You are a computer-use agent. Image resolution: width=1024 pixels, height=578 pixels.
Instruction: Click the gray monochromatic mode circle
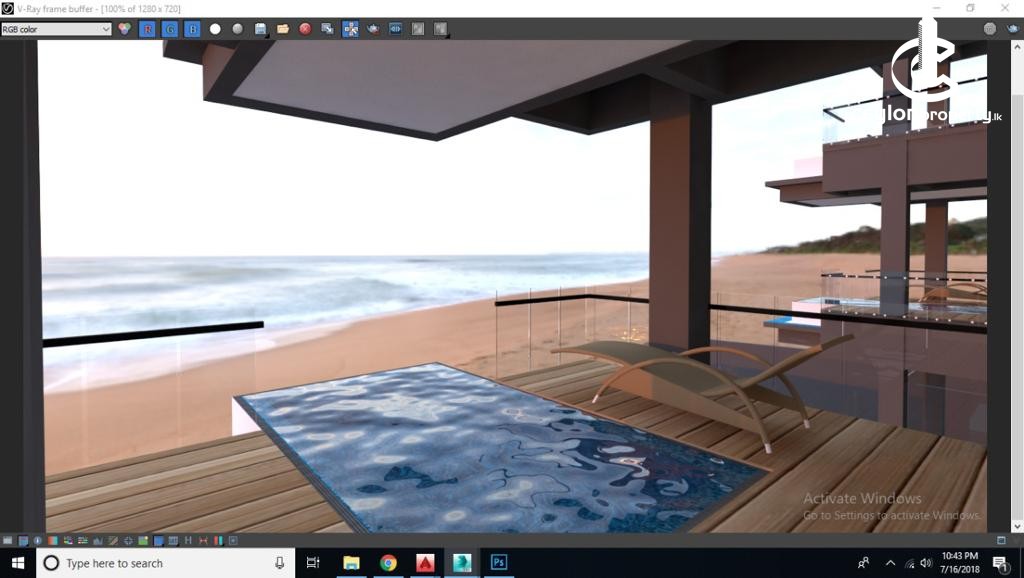coord(237,29)
